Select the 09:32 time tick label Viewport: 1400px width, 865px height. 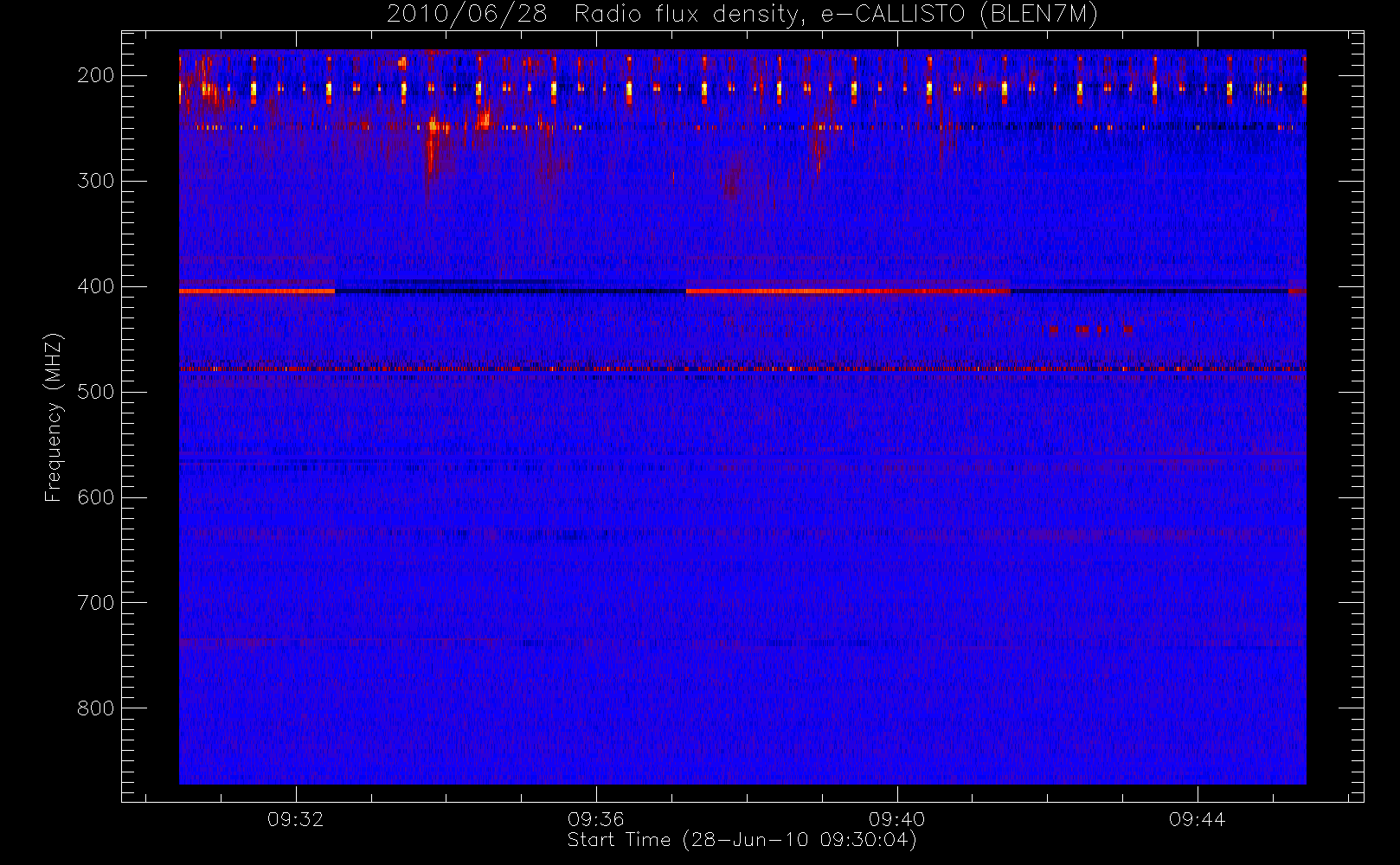pos(295,819)
